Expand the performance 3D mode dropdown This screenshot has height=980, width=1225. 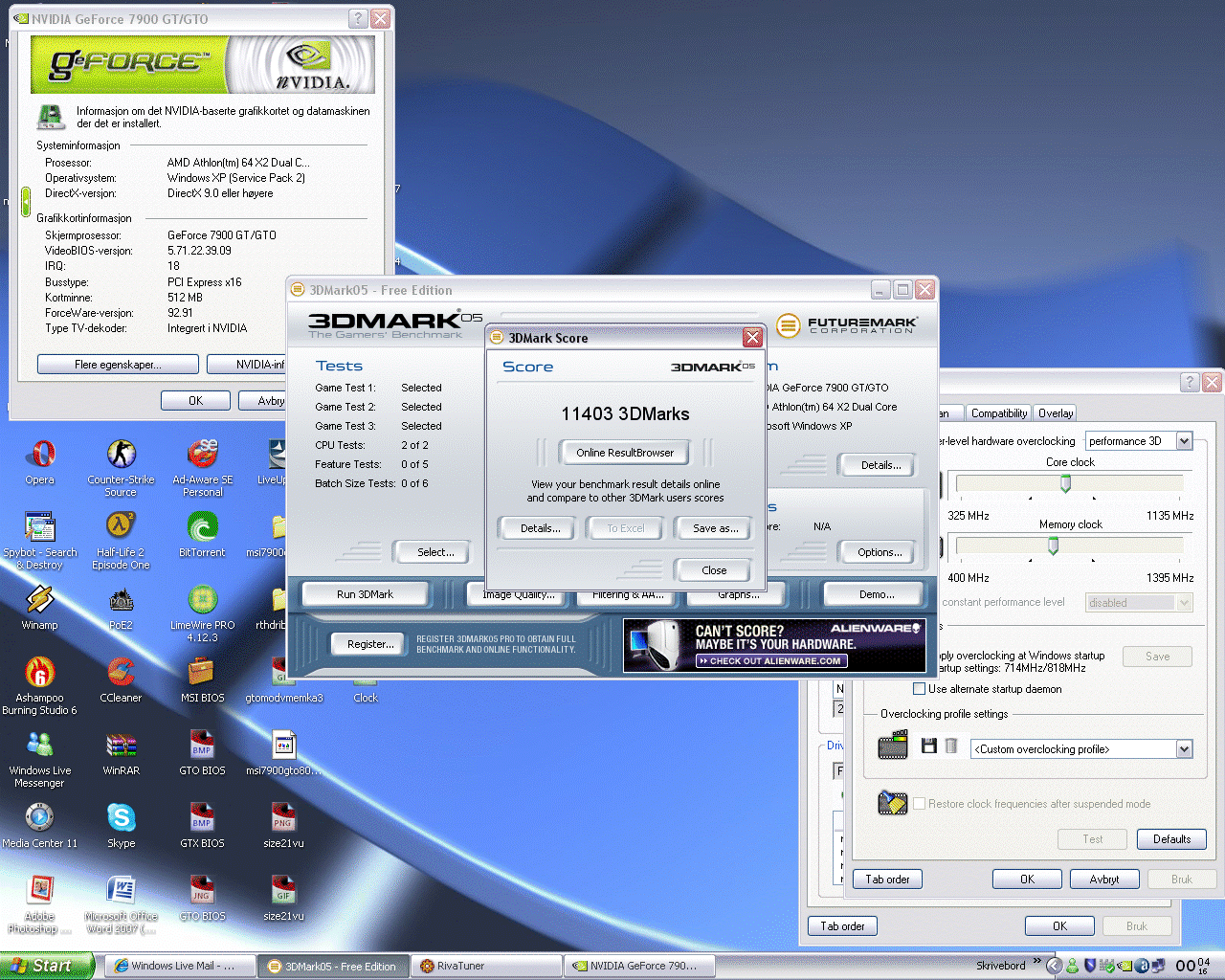click(1184, 441)
